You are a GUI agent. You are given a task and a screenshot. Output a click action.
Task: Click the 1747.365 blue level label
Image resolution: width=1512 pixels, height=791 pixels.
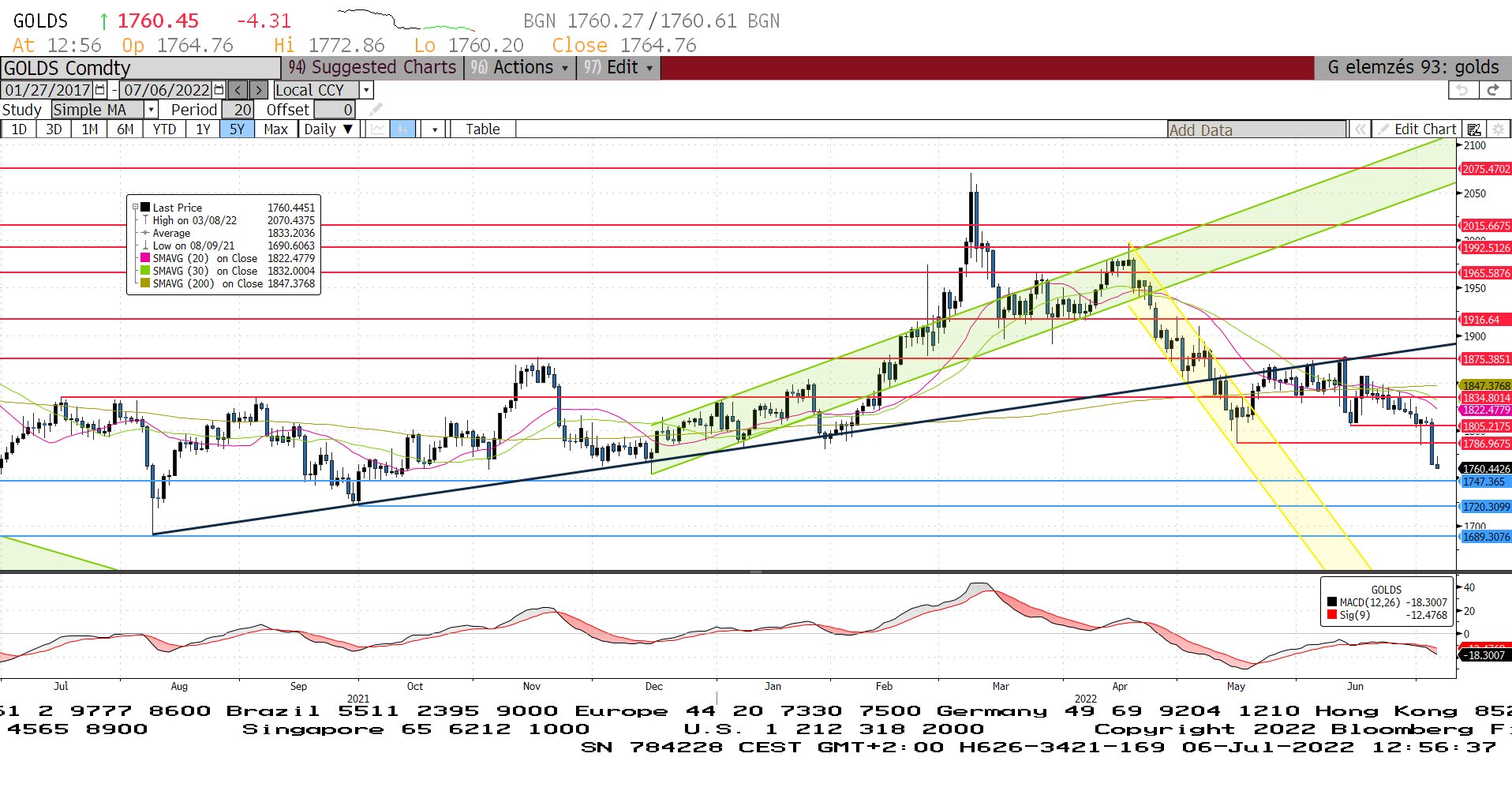pyautogui.click(x=1486, y=482)
